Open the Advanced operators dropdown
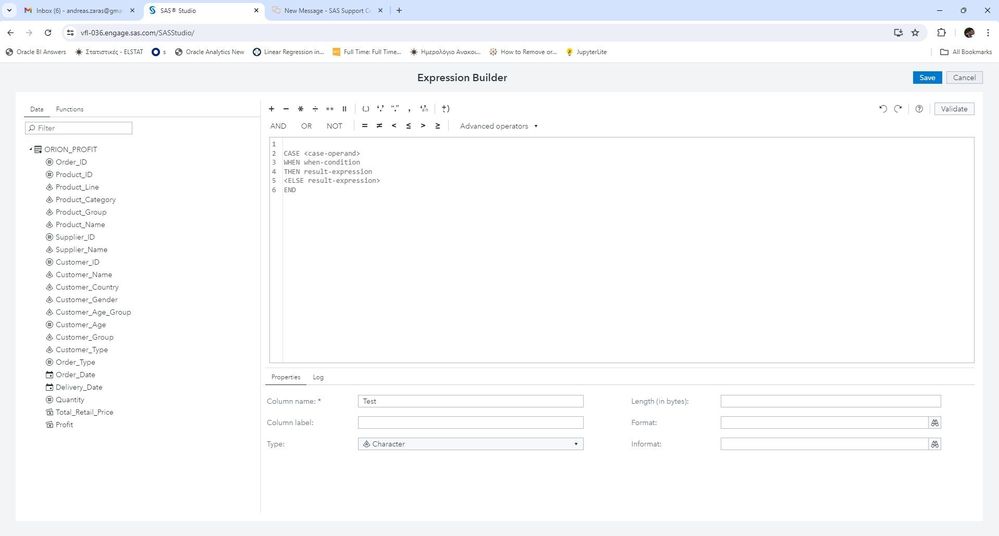The height and width of the screenshot is (536, 999). (499, 126)
